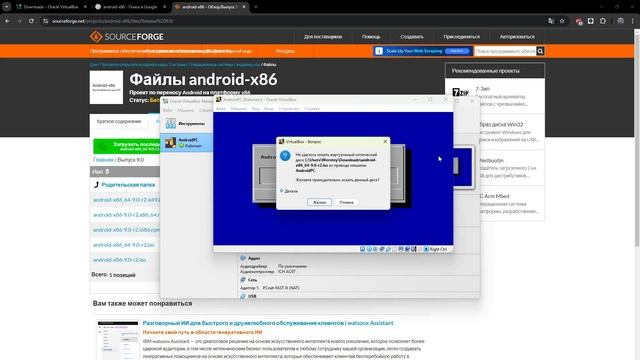
Task: Open the browser profile icon
Action: [x=620, y=21]
